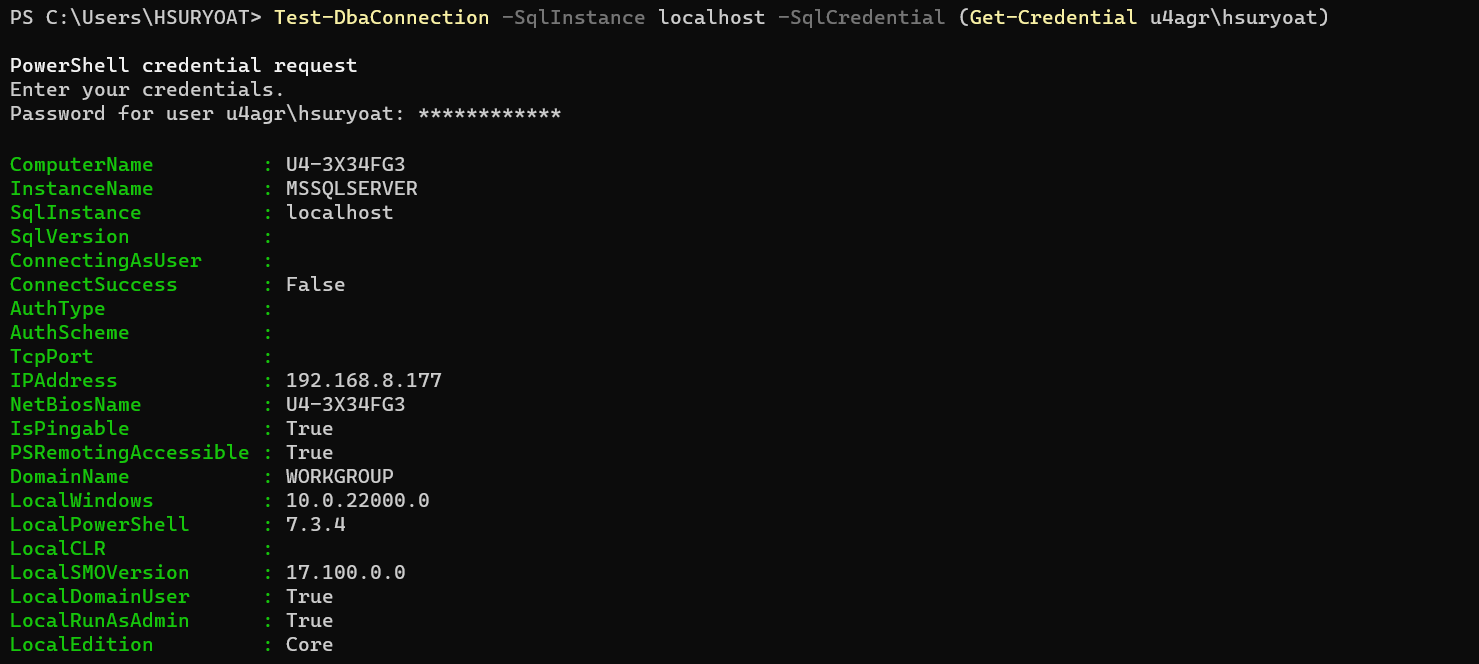
Task: Click the masked password asterisks
Action: click(x=490, y=113)
